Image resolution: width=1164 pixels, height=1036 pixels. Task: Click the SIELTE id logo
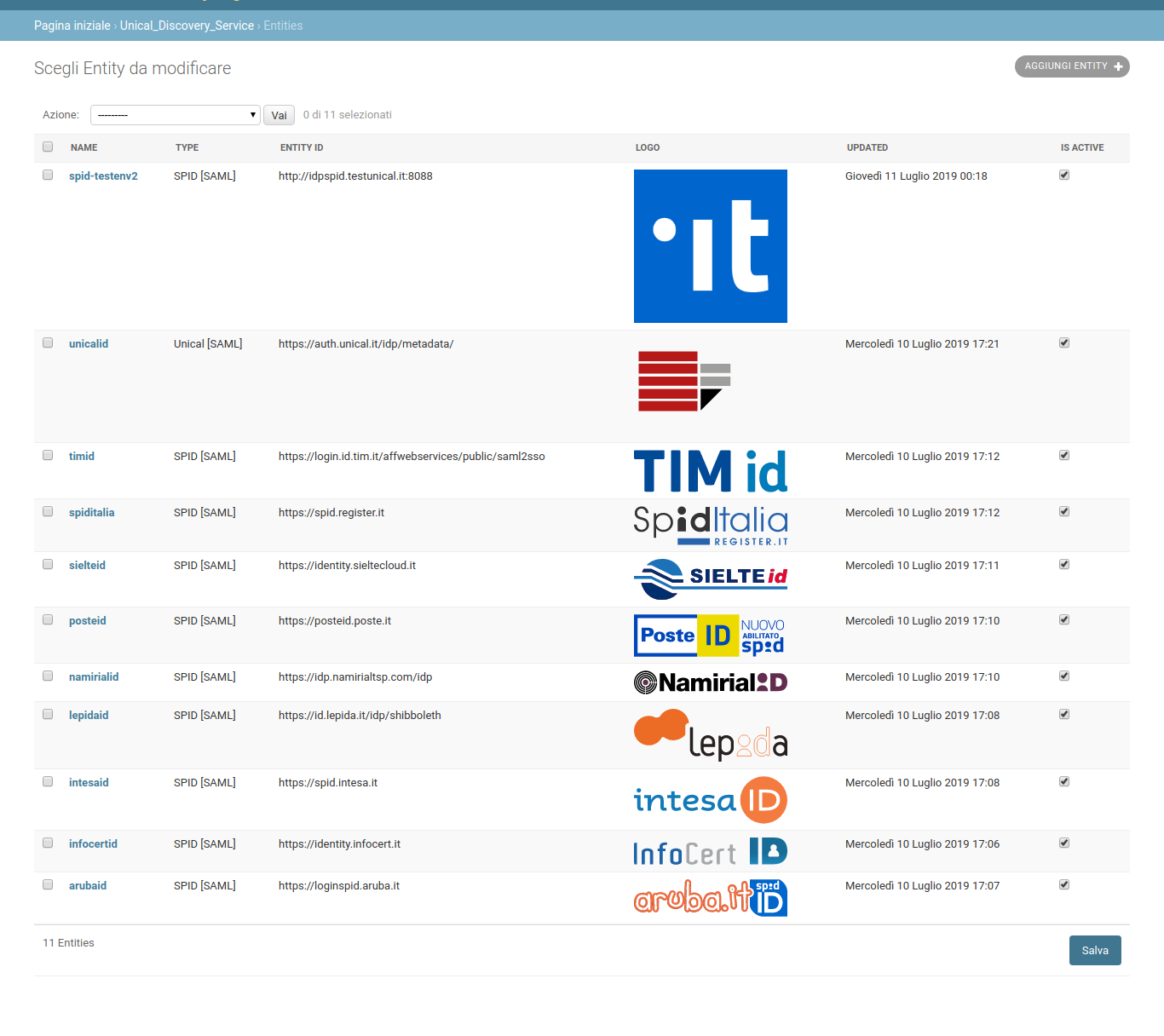pyautogui.click(x=711, y=579)
